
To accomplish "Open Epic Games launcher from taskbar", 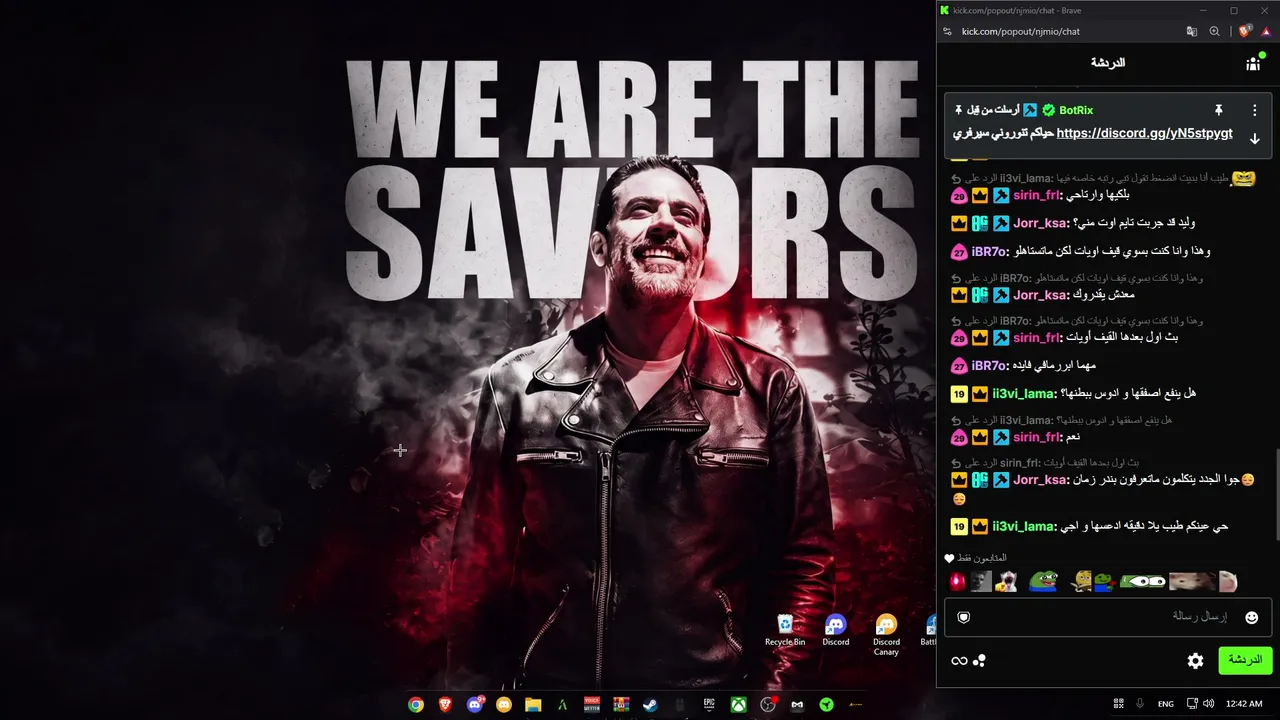I will 709,704.
